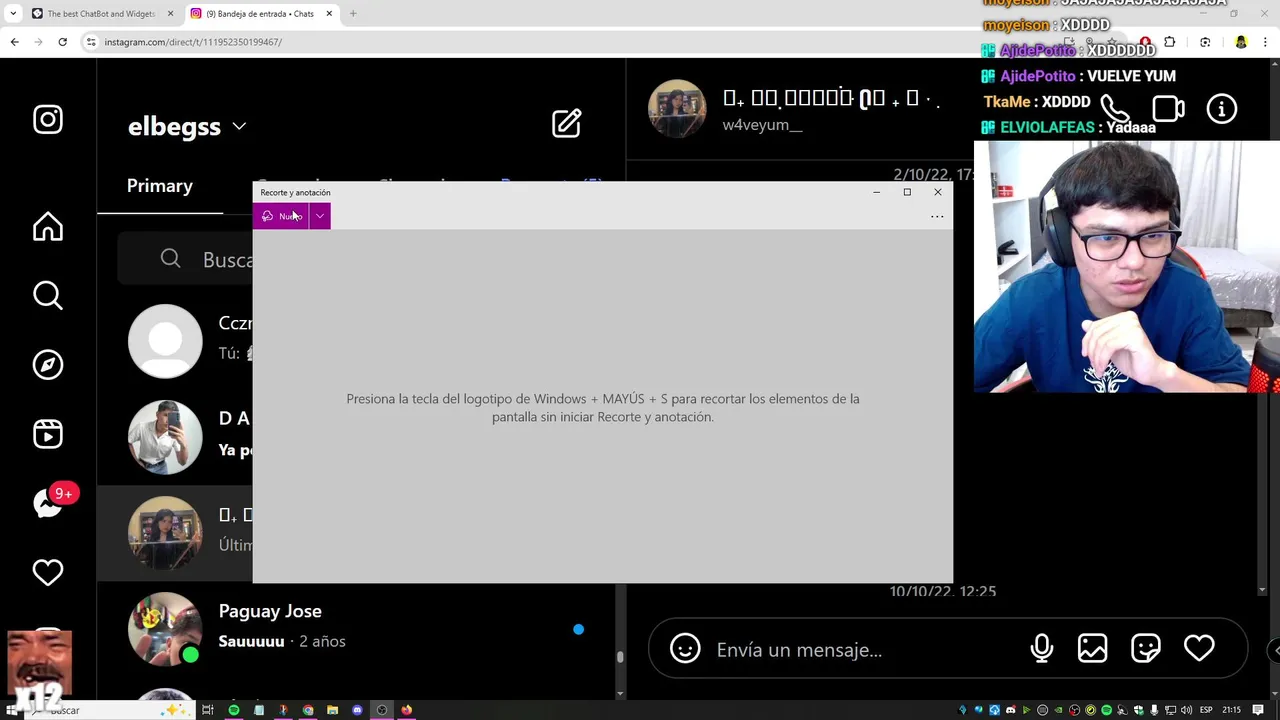Open Windows Start menu

[14, 710]
